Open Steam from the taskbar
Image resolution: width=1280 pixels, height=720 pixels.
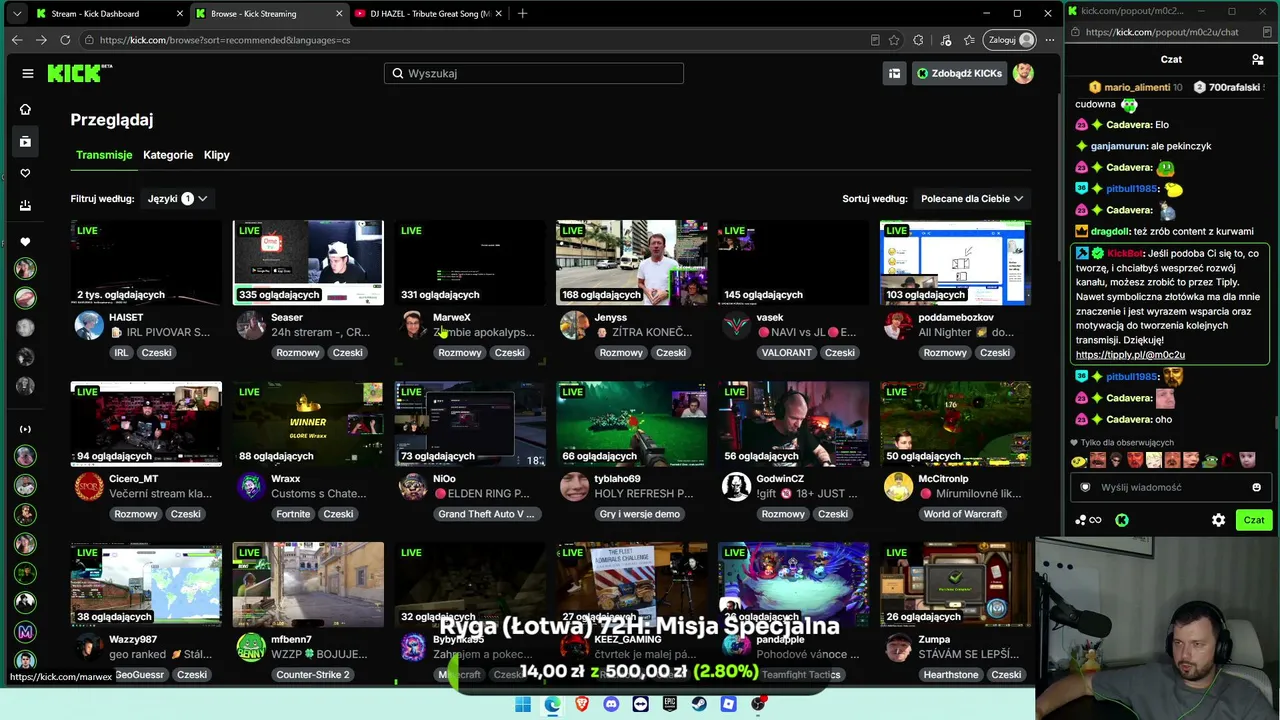tap(699, 704)
